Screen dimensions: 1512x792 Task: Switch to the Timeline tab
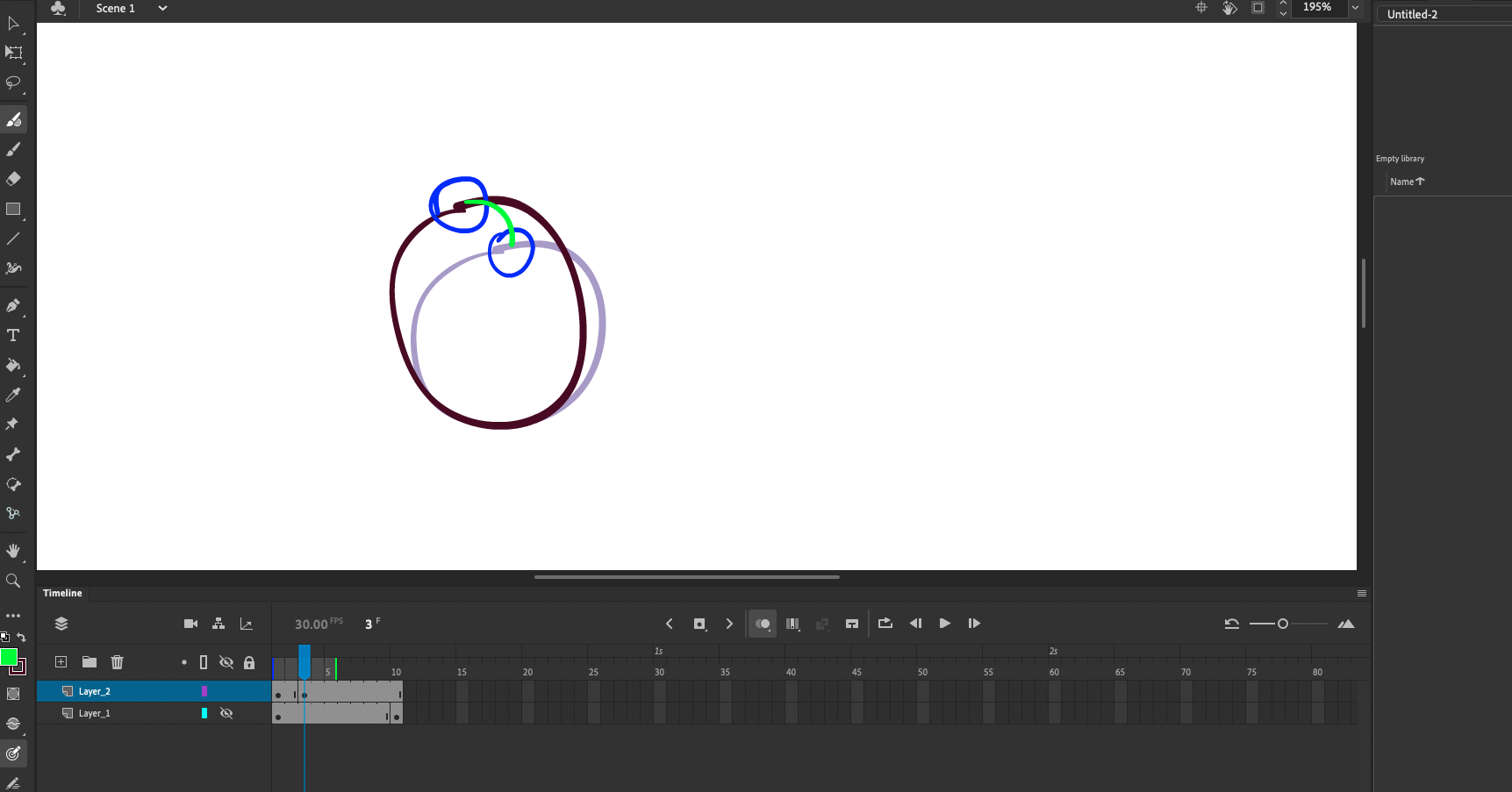tap(61, 593)
